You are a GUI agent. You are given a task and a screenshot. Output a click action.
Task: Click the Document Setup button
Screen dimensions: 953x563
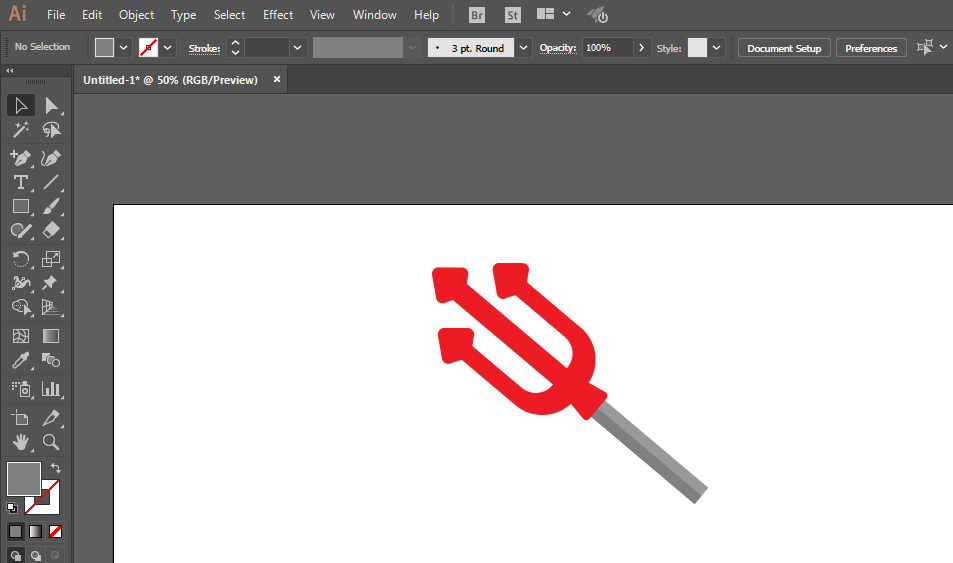[x=784, y=48]
